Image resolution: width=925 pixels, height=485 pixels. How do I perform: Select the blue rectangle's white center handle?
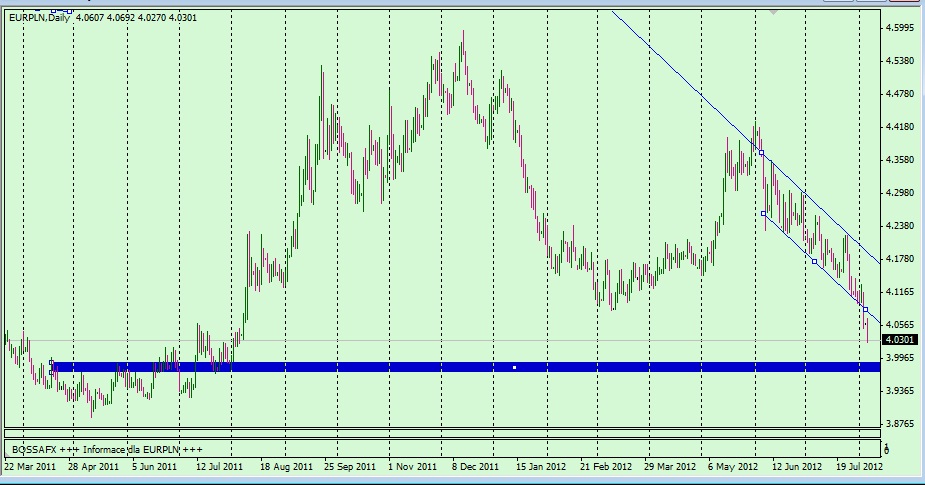515,368
